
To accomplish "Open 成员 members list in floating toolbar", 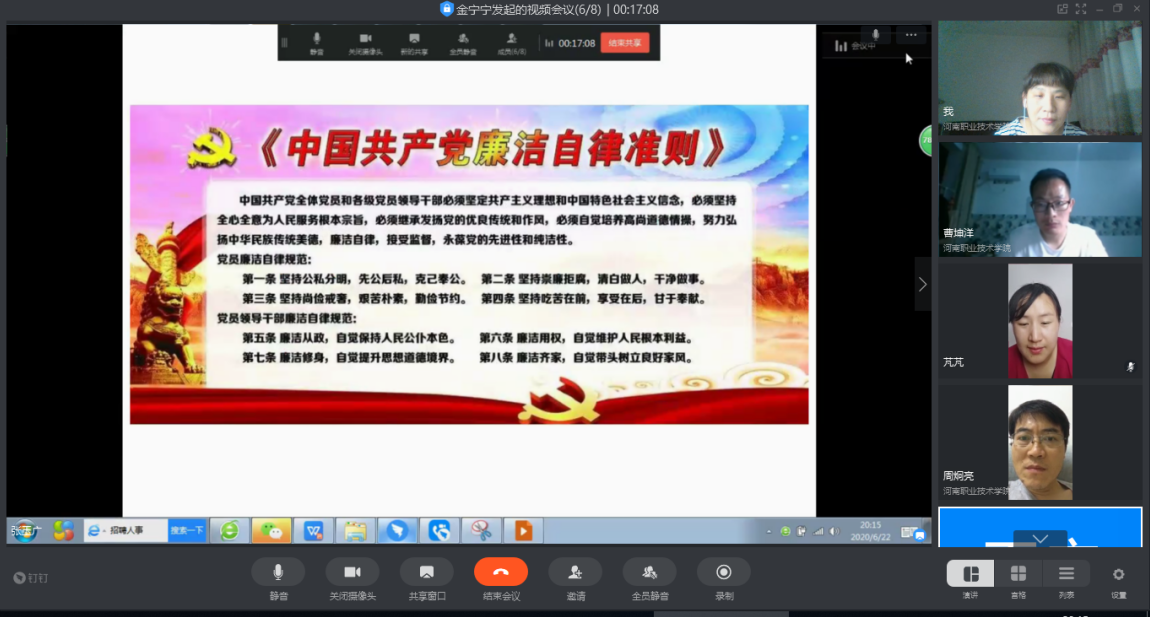I will [x=511, y=43].
